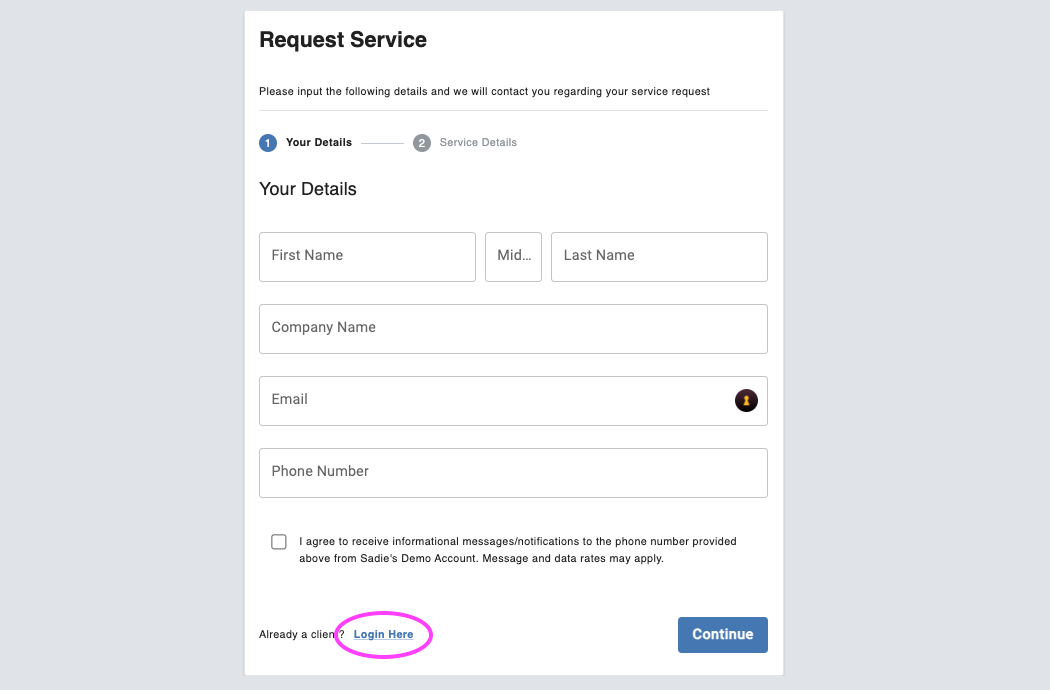
Task: Click the Middle name input field
Action: [x=513, y=257]
